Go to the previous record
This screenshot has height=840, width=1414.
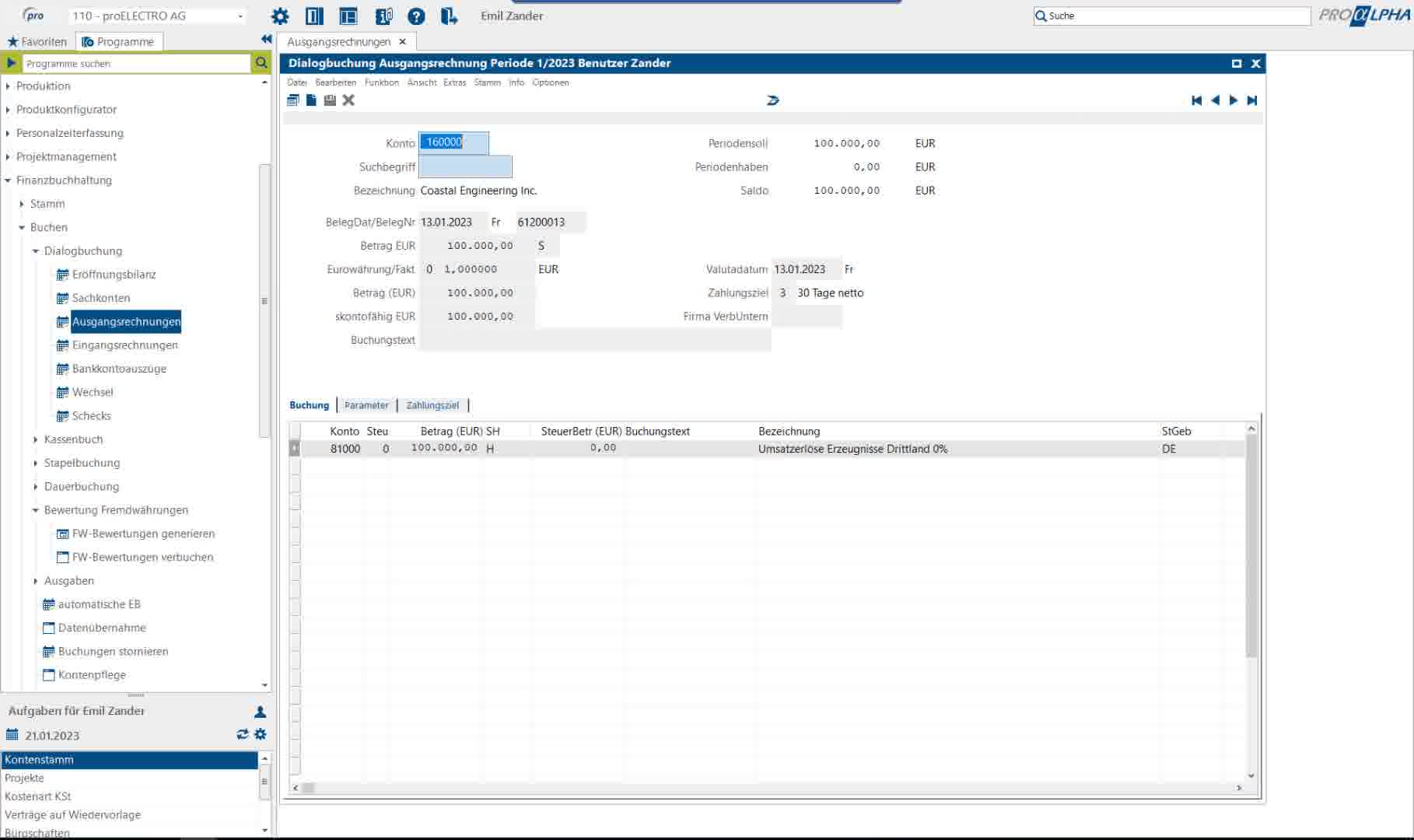tap(1215, 100)
